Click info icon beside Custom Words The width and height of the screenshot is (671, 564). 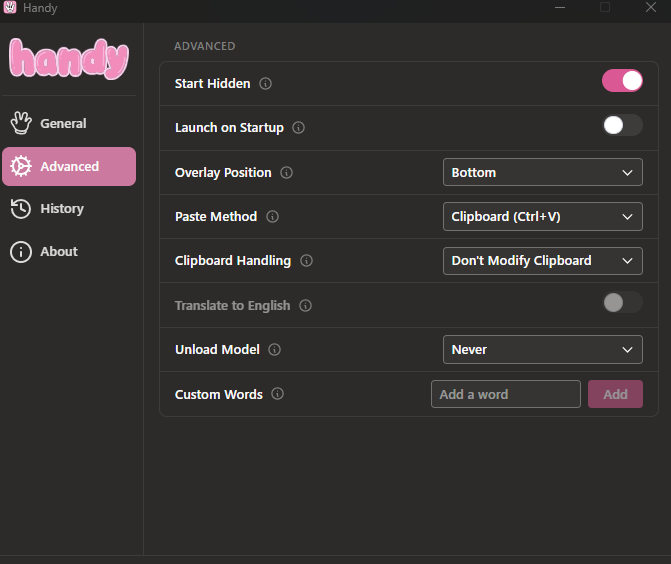[277, 394]
